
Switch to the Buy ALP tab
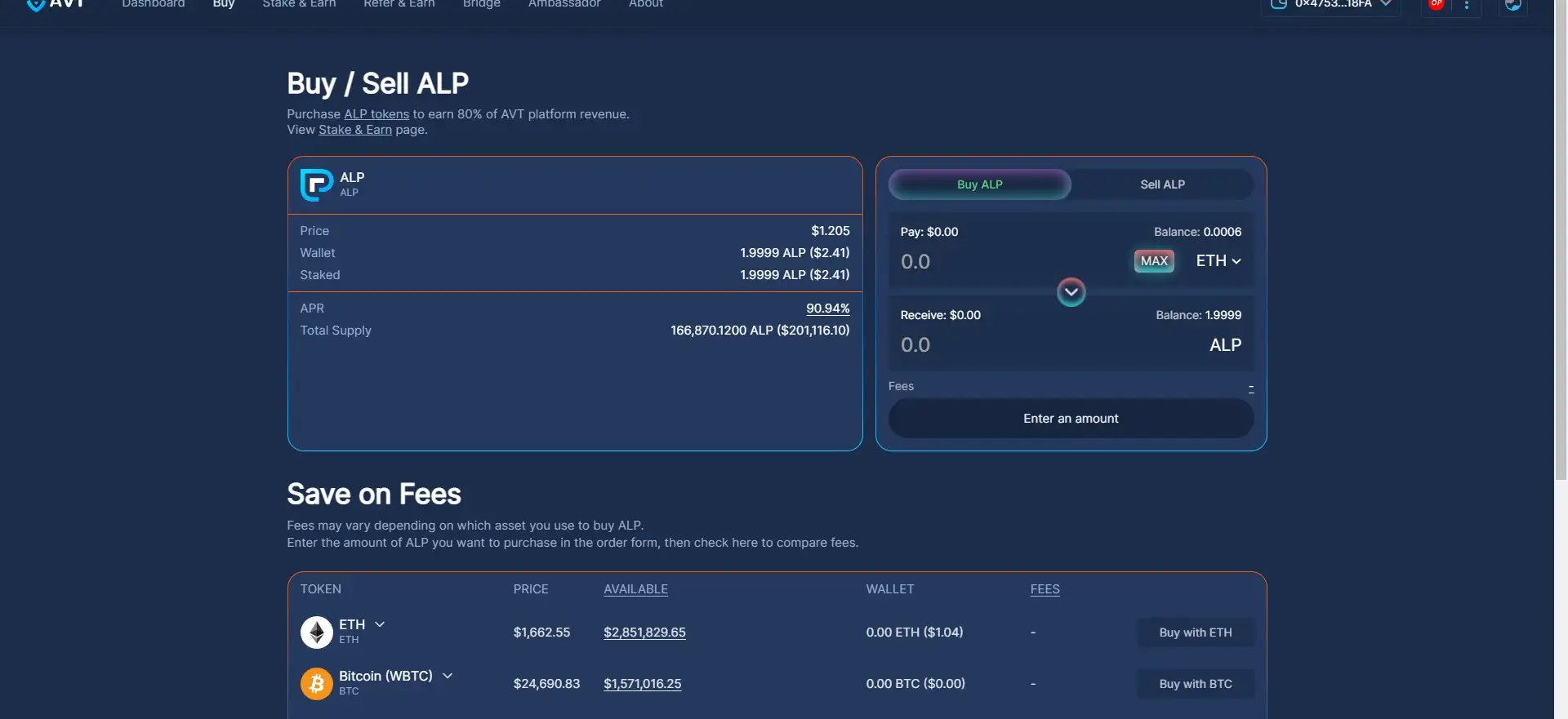(x=979, y=184)
